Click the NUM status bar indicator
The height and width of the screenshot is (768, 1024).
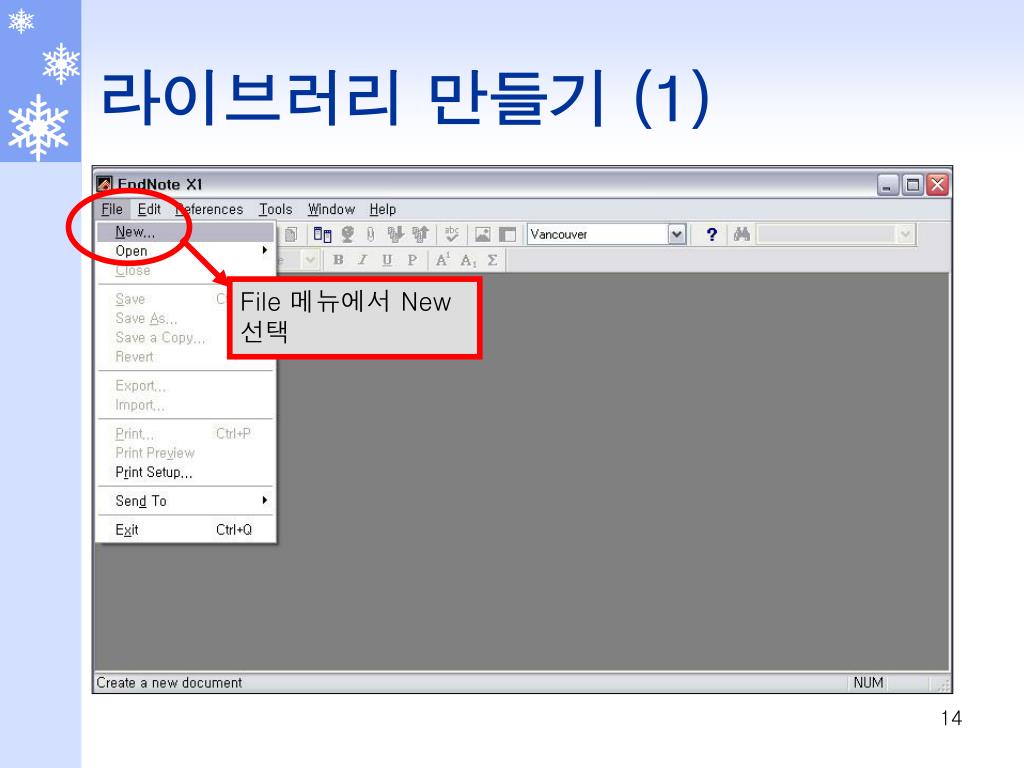pos(868,682)
